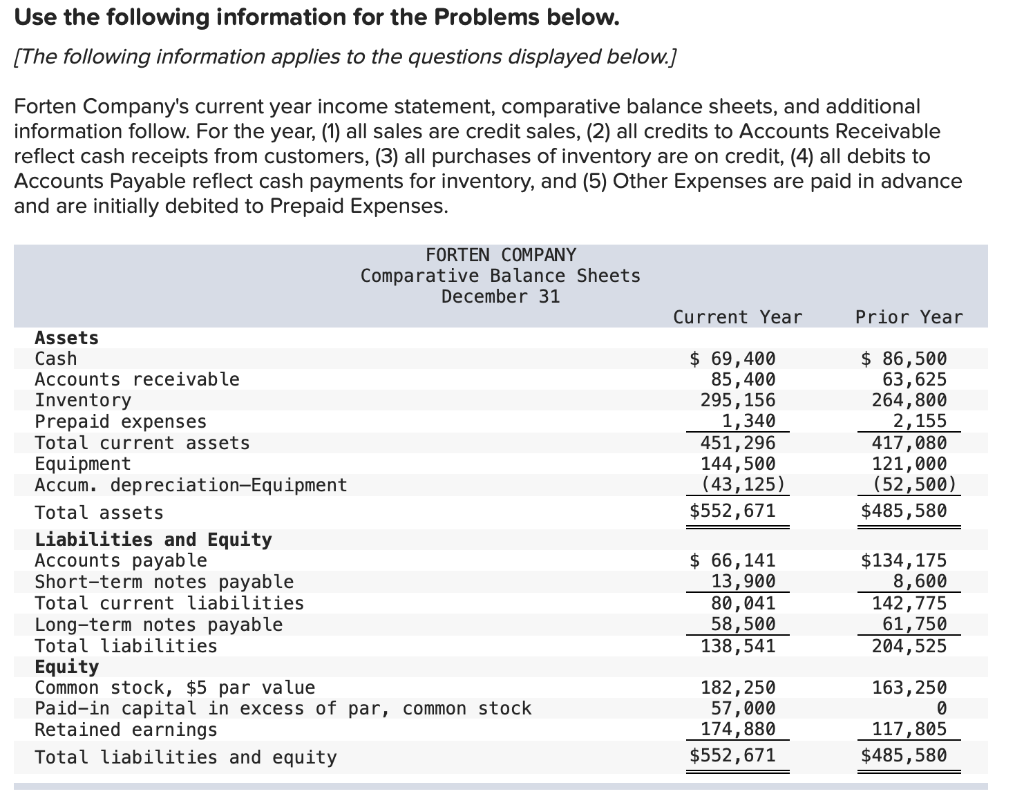This screenshot has height=796, width=1024.
Task: Select the Current Year column header
Action: pyautogui.click(x=737, y=317)
